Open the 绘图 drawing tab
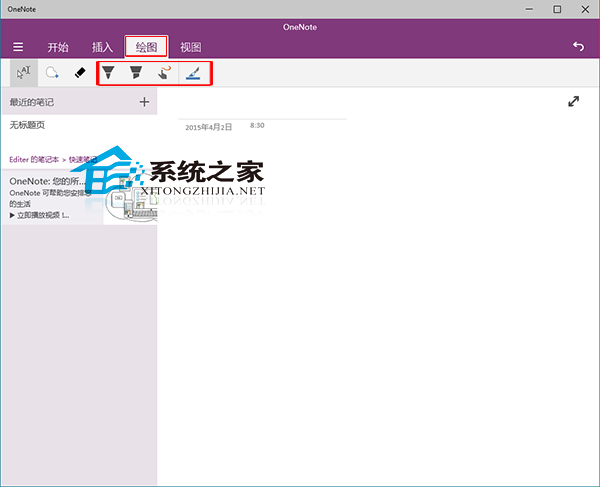This screenshot has height=487, width=600. point(146,47)
